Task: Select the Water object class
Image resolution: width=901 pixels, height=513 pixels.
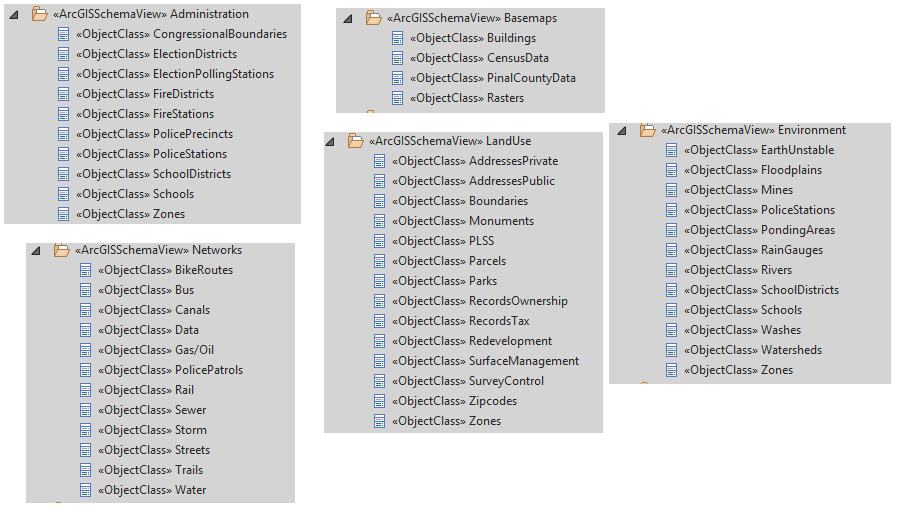Action: pyautogui.click(x=152, y=491)
